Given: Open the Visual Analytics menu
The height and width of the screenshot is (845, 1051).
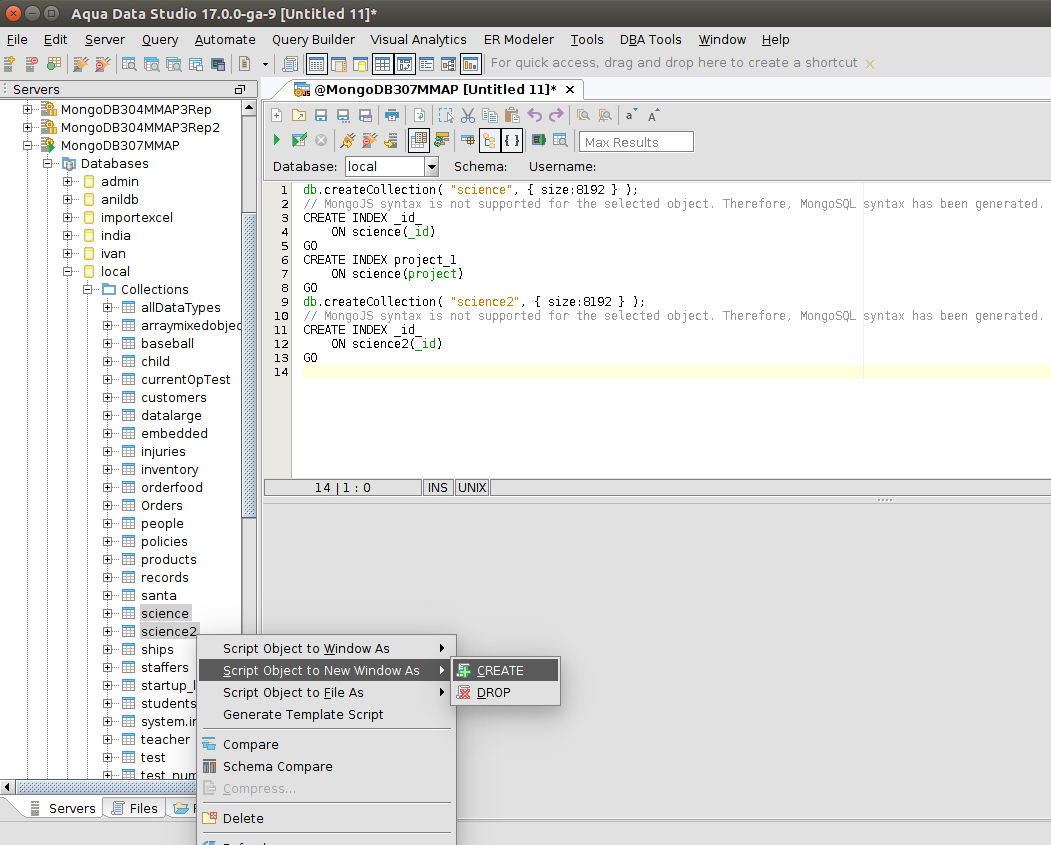Looking at the screenshot, I should (418, 40).
